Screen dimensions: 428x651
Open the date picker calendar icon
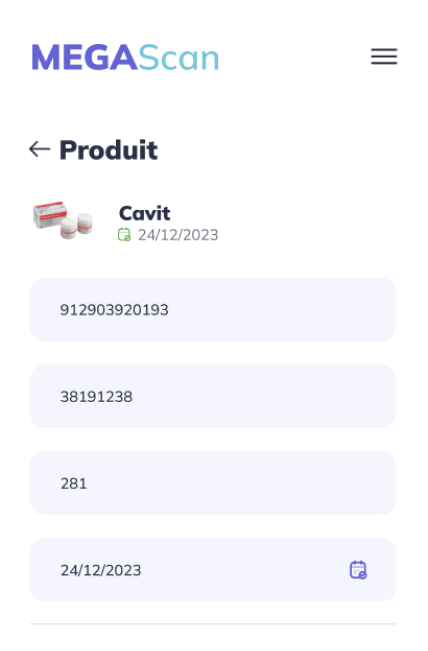coord(358,570)
